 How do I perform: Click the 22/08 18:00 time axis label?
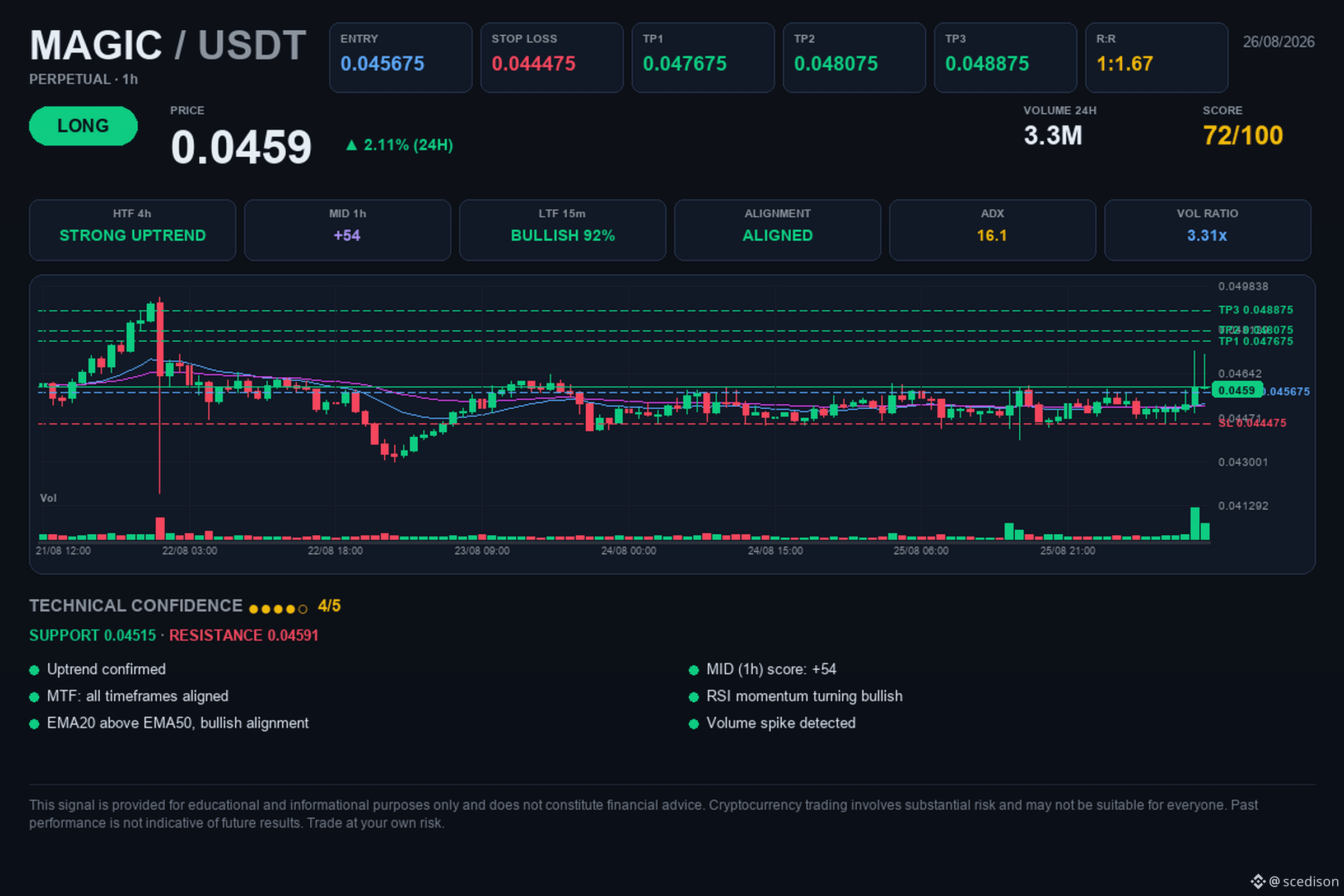(x=335, y=551)
